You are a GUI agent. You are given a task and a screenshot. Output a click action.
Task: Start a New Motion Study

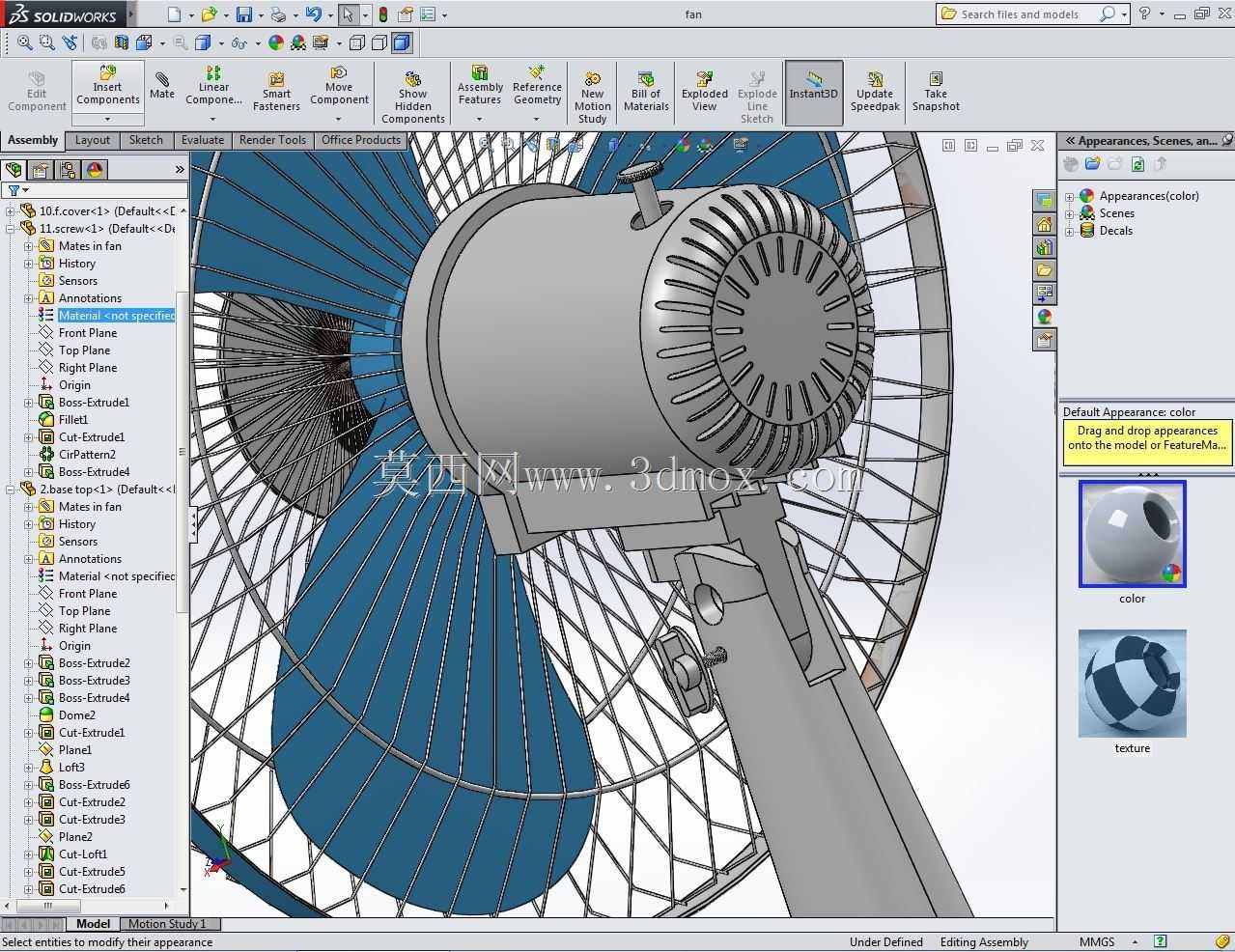[x=592, y=97]
